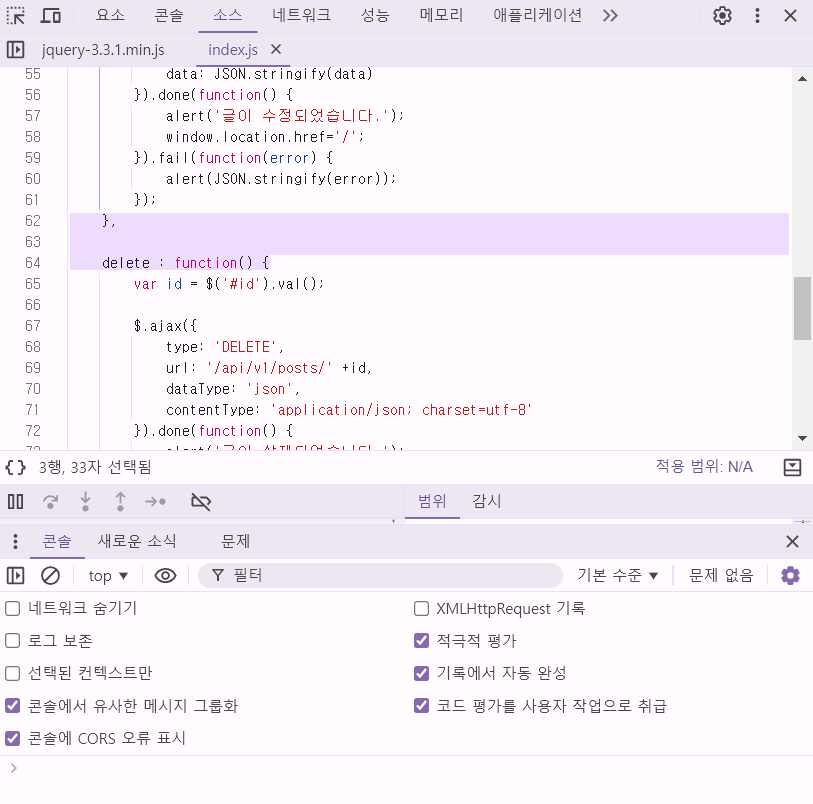Check 선택된 컨텍스트만 checkbox
This screenshot has width=813, height=804.
(12, 673)
